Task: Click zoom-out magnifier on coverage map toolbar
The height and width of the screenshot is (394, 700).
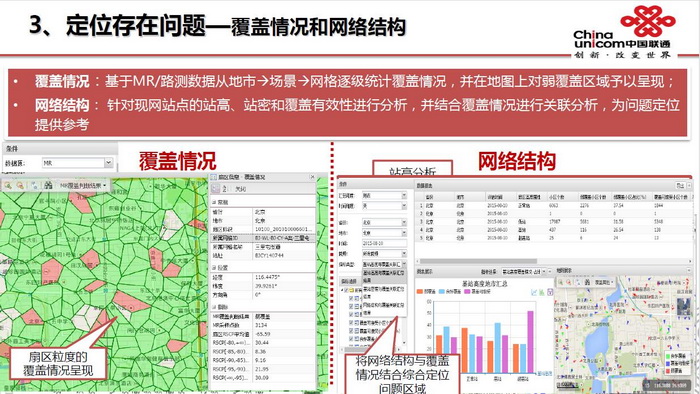Action: [x=20, y=185]
